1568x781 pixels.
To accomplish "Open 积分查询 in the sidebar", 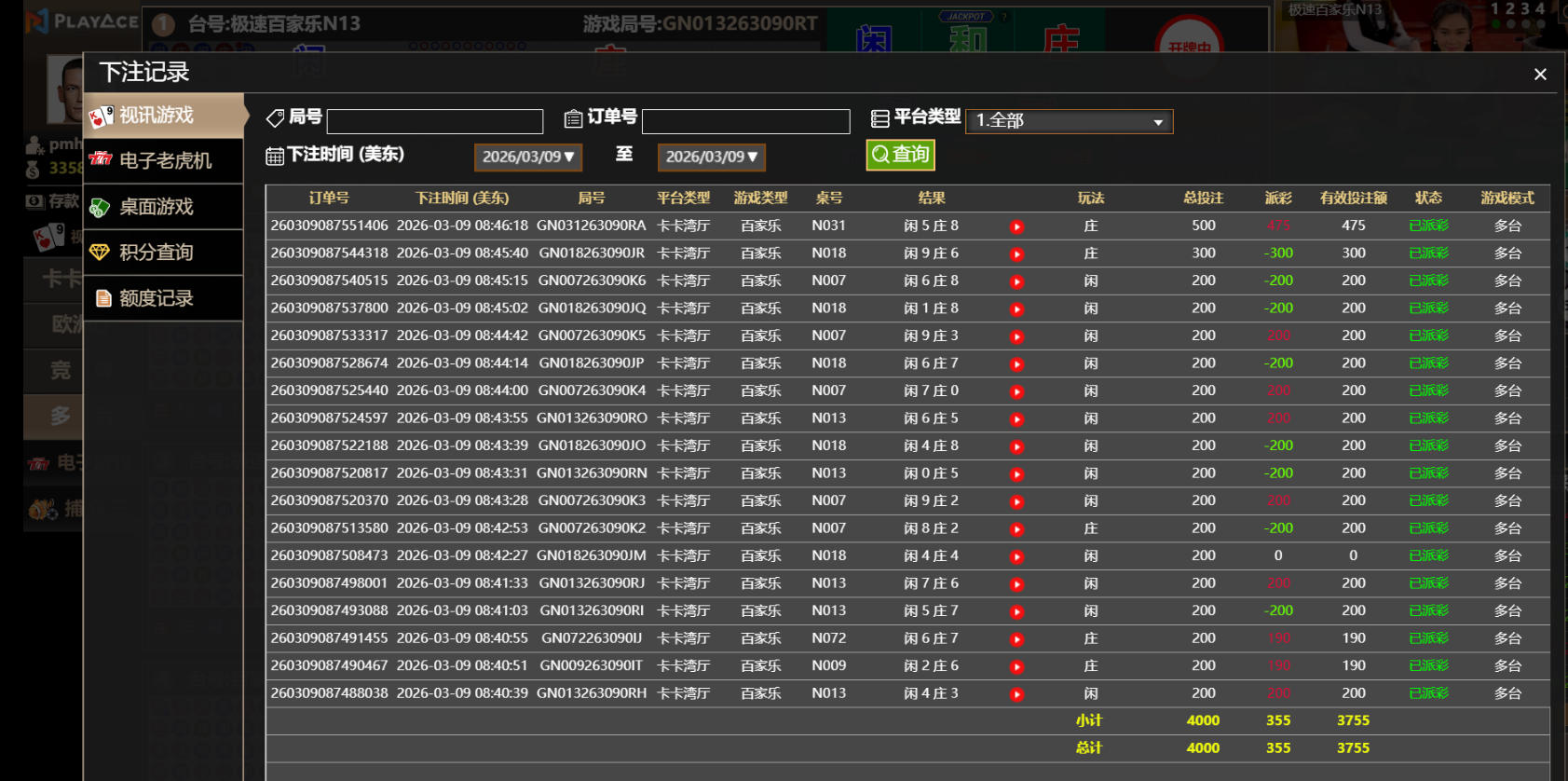I will coord(164,253).
